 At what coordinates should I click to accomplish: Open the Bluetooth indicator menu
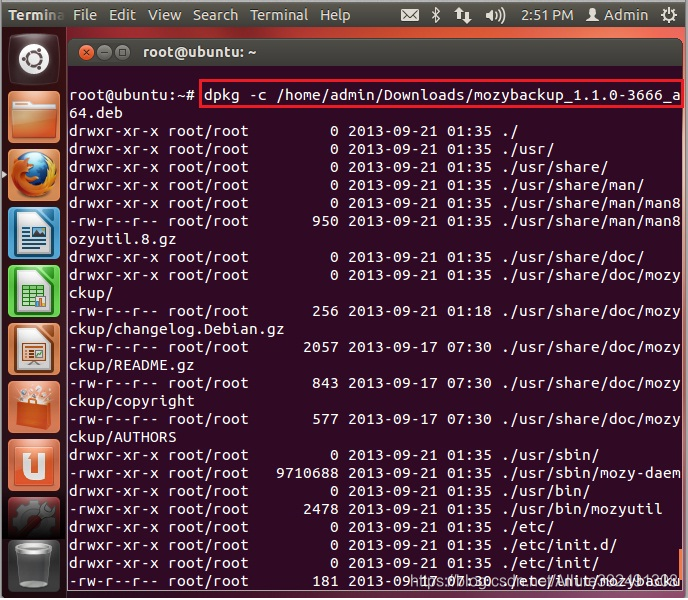click(435, 15)
